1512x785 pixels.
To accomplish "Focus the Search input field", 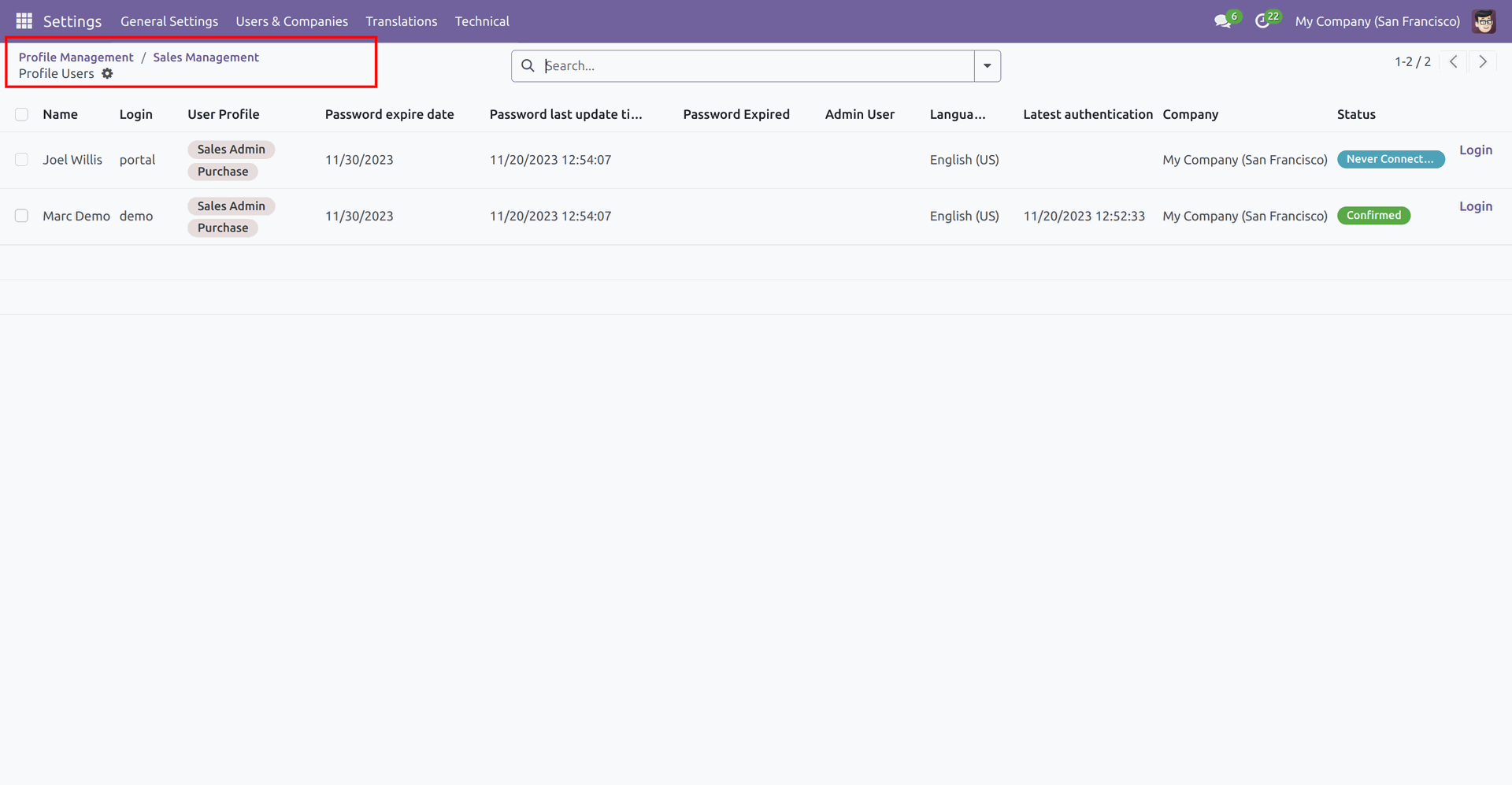I will coord(756,66).
